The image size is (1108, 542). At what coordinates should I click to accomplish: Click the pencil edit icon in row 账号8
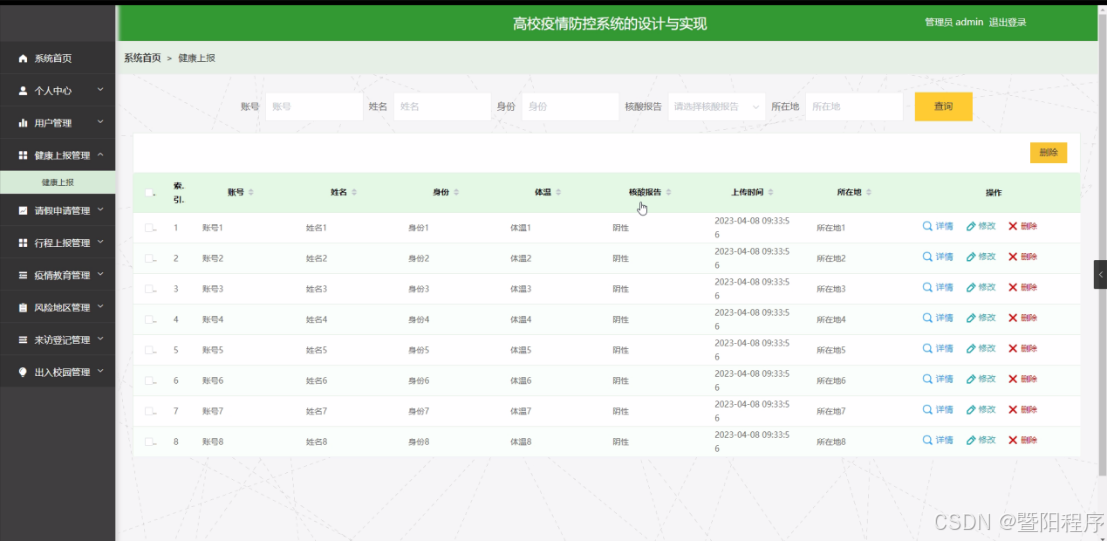(971, 440)
